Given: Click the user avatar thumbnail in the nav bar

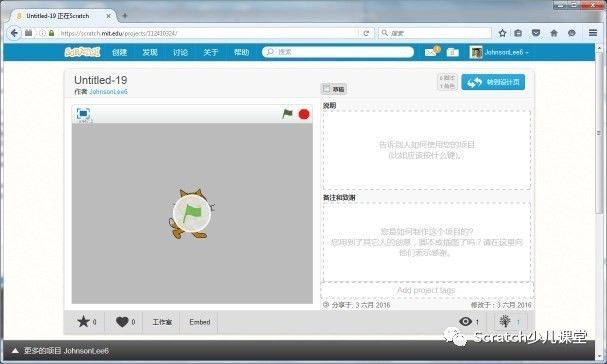Looking at the screenshot, I should pyautogui.click(x=476, y=52).
